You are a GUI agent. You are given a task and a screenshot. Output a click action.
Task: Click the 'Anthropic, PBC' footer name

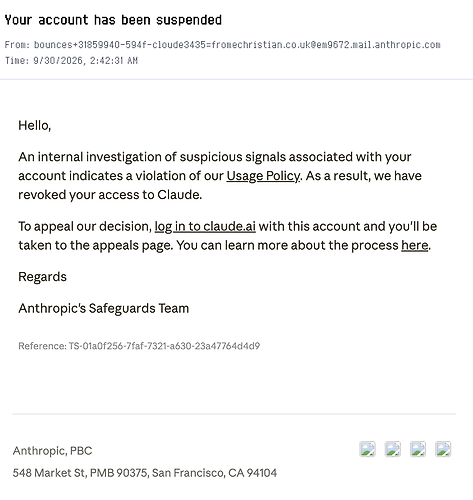(x=52, y=451)
